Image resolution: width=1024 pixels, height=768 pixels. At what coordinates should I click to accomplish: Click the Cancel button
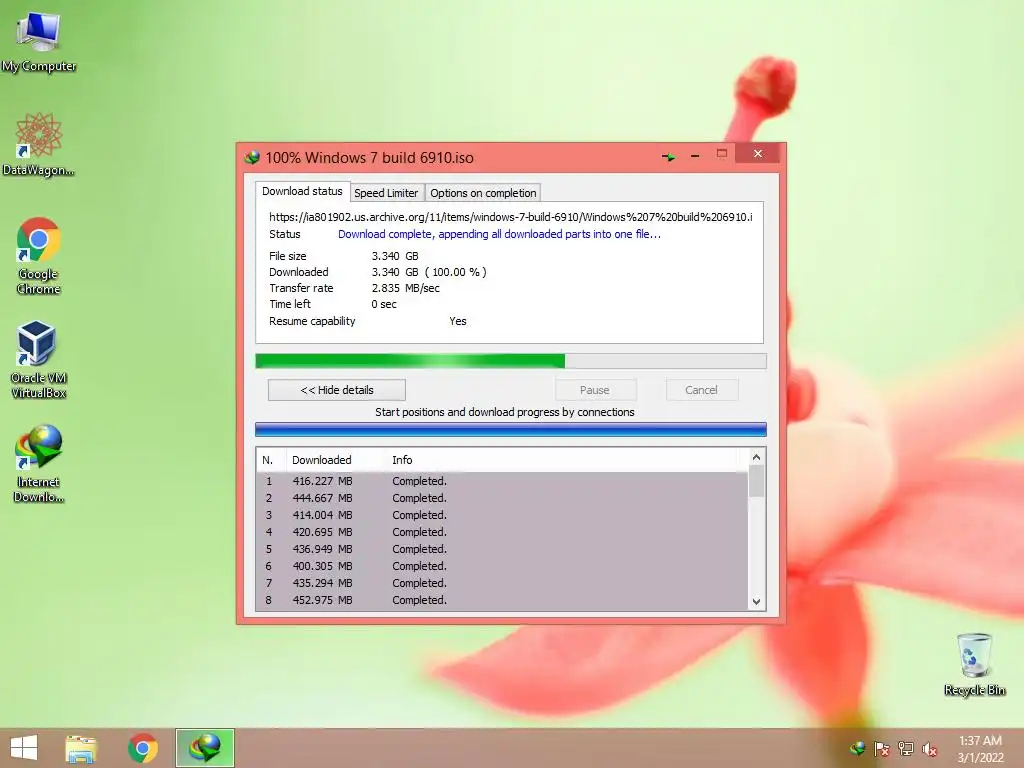pos(702,390)
